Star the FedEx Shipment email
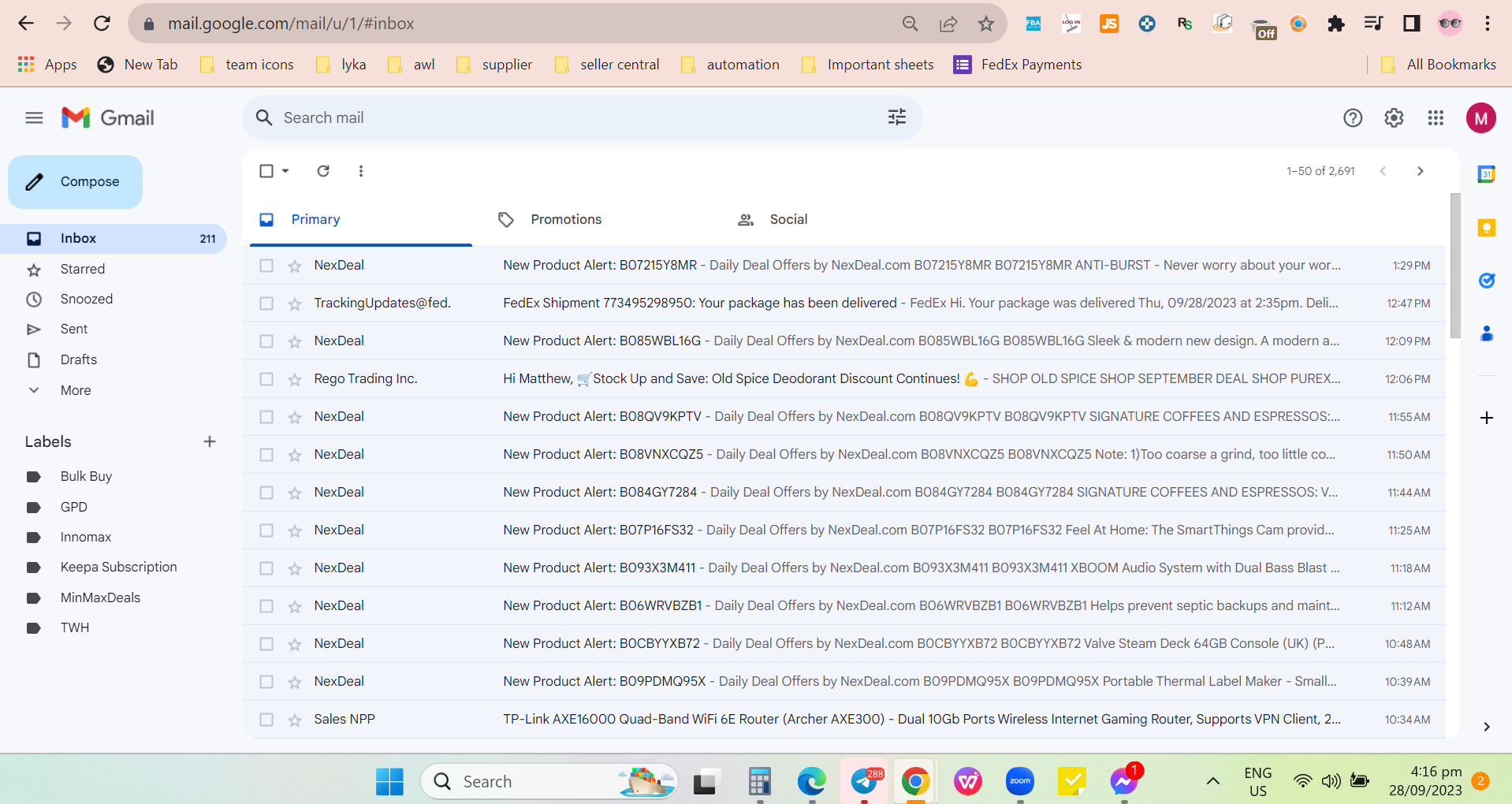 pyautogui.click(x=295, y=303)
